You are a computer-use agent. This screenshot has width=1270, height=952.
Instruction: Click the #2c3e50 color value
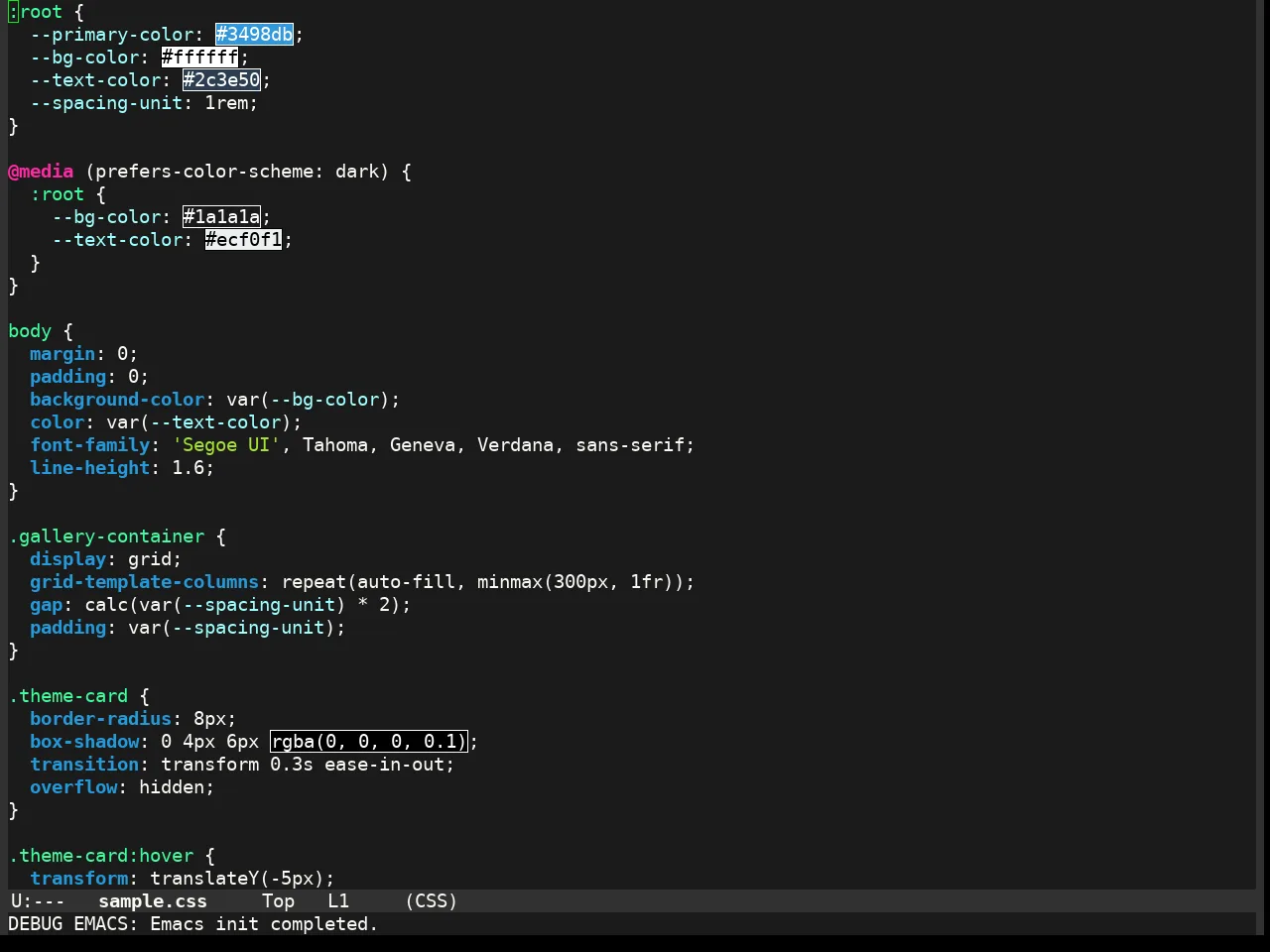tap(222, 80)
